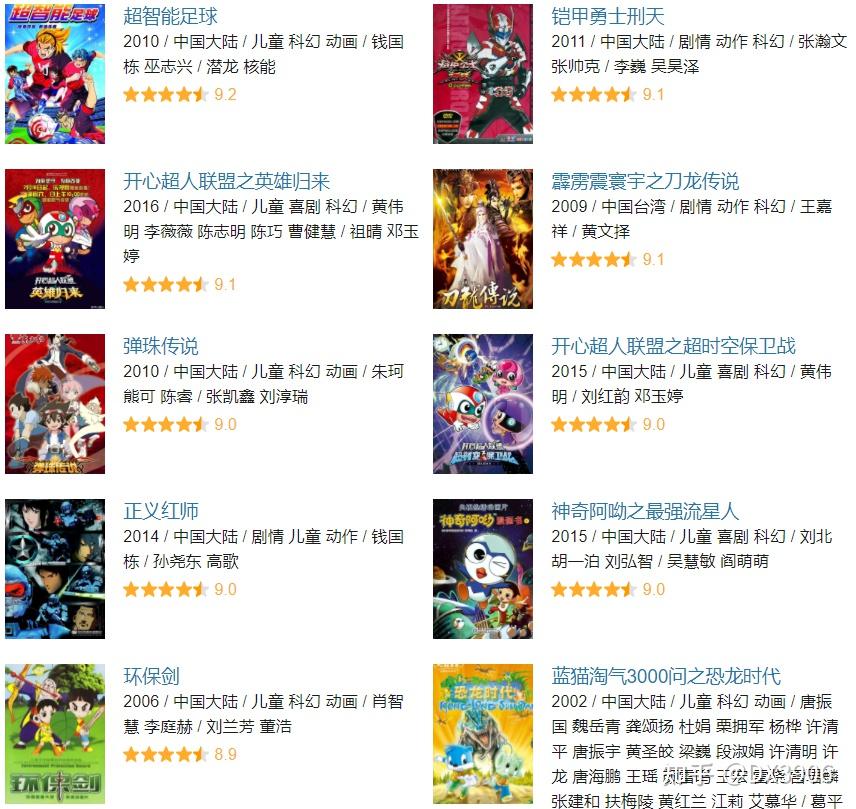Click the 正义红师 poster thumbnail
The width and height of the screenshot is (856, 809).
point(55,569)
